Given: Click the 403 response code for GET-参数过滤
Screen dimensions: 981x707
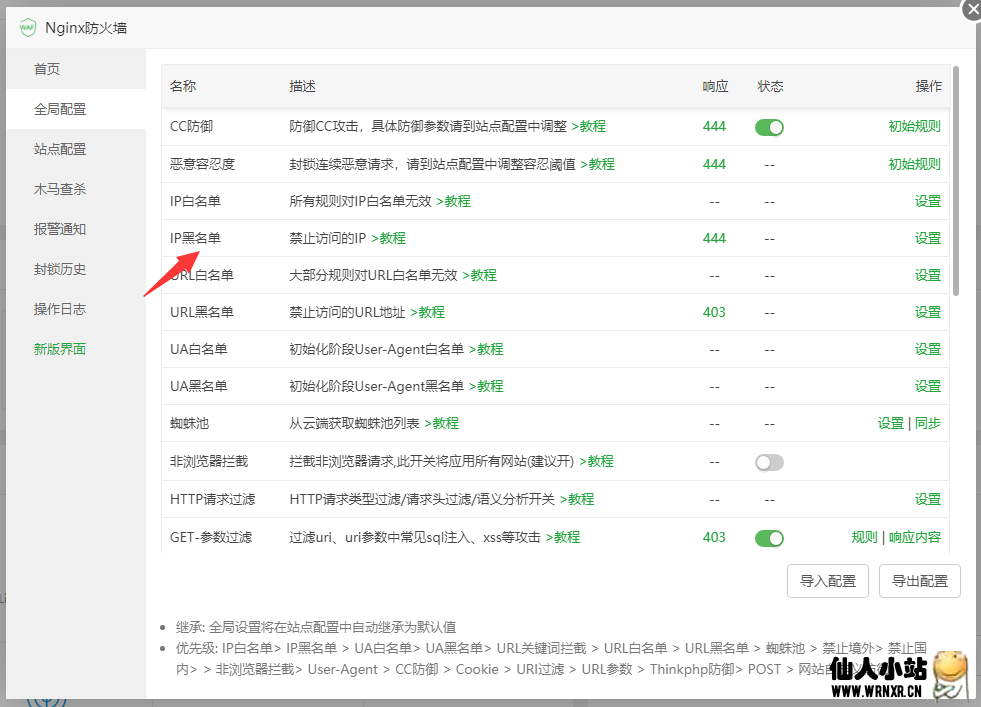Looking at the screenshot, I should coord(714,537).
